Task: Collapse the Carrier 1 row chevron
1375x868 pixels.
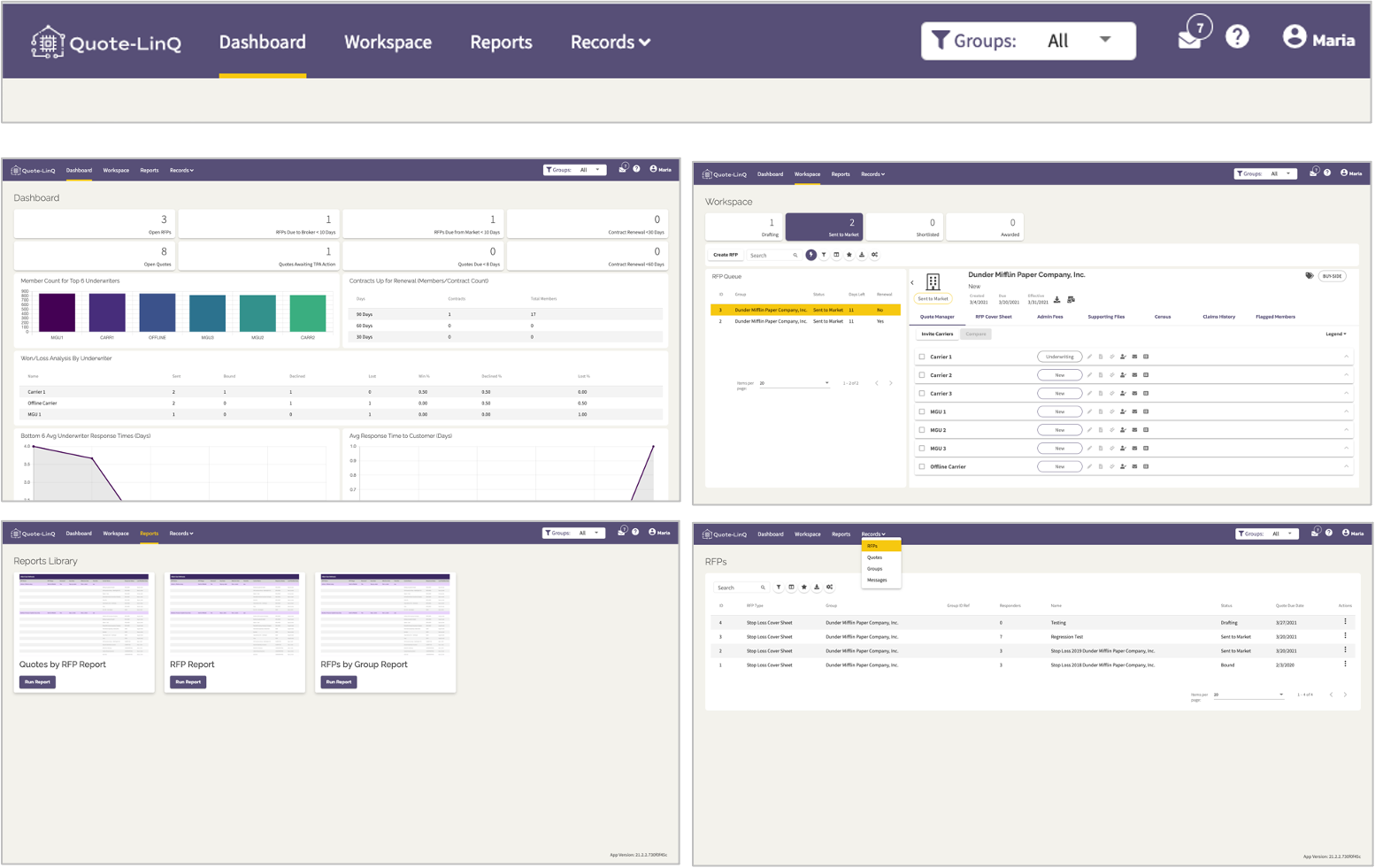Action: pos(1347,357)
